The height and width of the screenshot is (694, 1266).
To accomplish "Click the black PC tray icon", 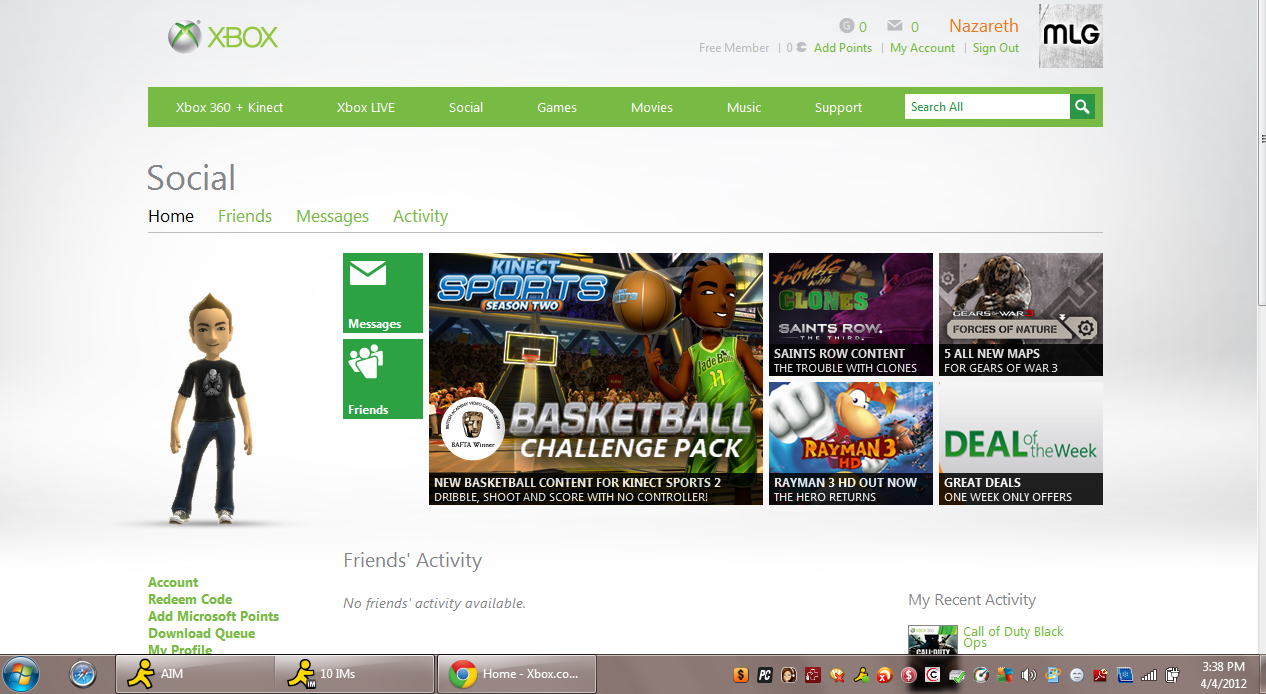I will click(x=765, y=675).
